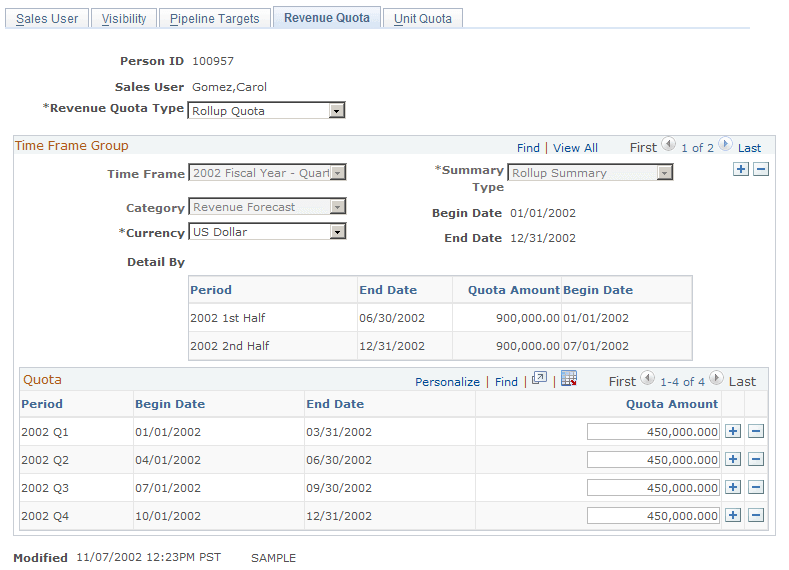The width and height of the screenshot is (789, 570).
Task: Click the Modified timestamp 11/07/2002 12:23PM PST
Action: (x=148, y=557)
